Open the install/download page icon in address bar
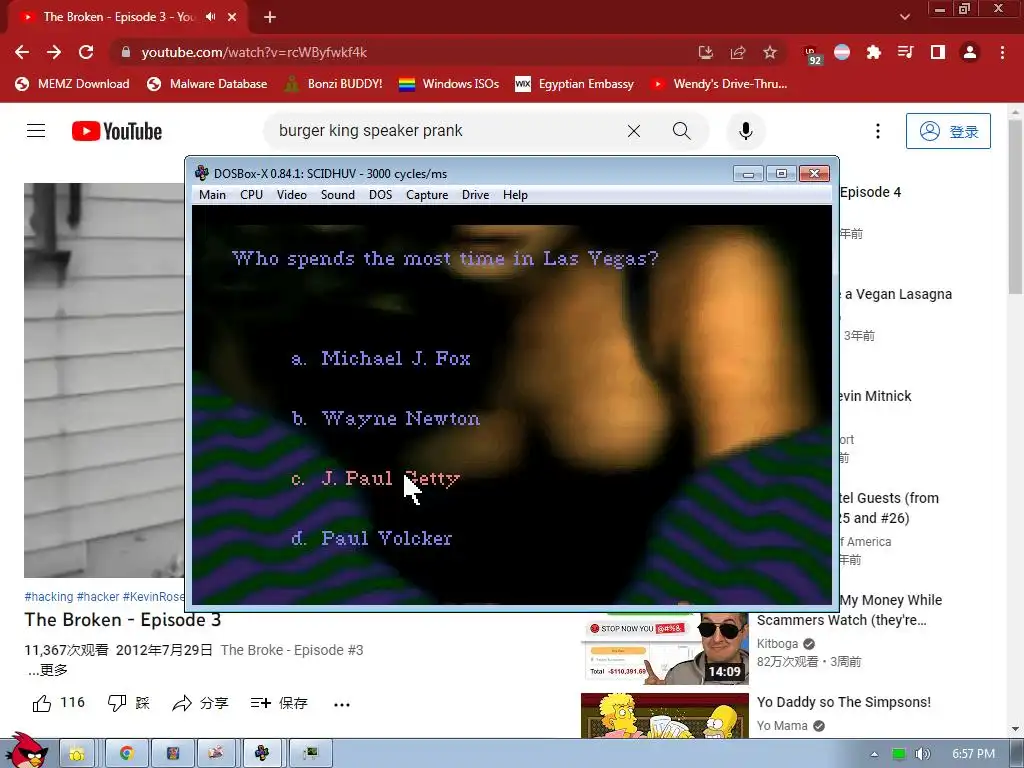This screenshot has height=768, width=1024. click(705, 52)
